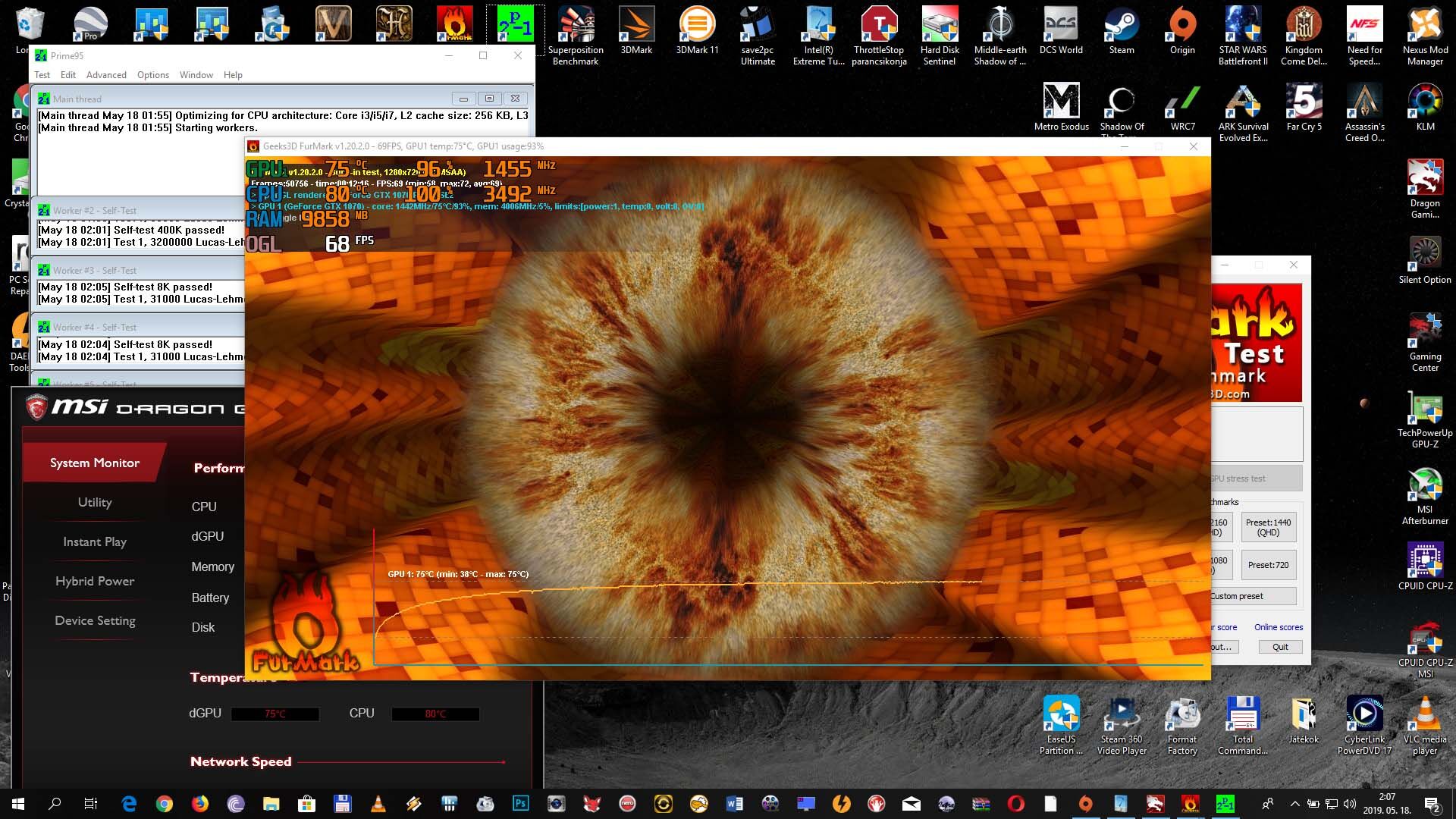Open CPUID CPU-Z desktop icon

1425,567
